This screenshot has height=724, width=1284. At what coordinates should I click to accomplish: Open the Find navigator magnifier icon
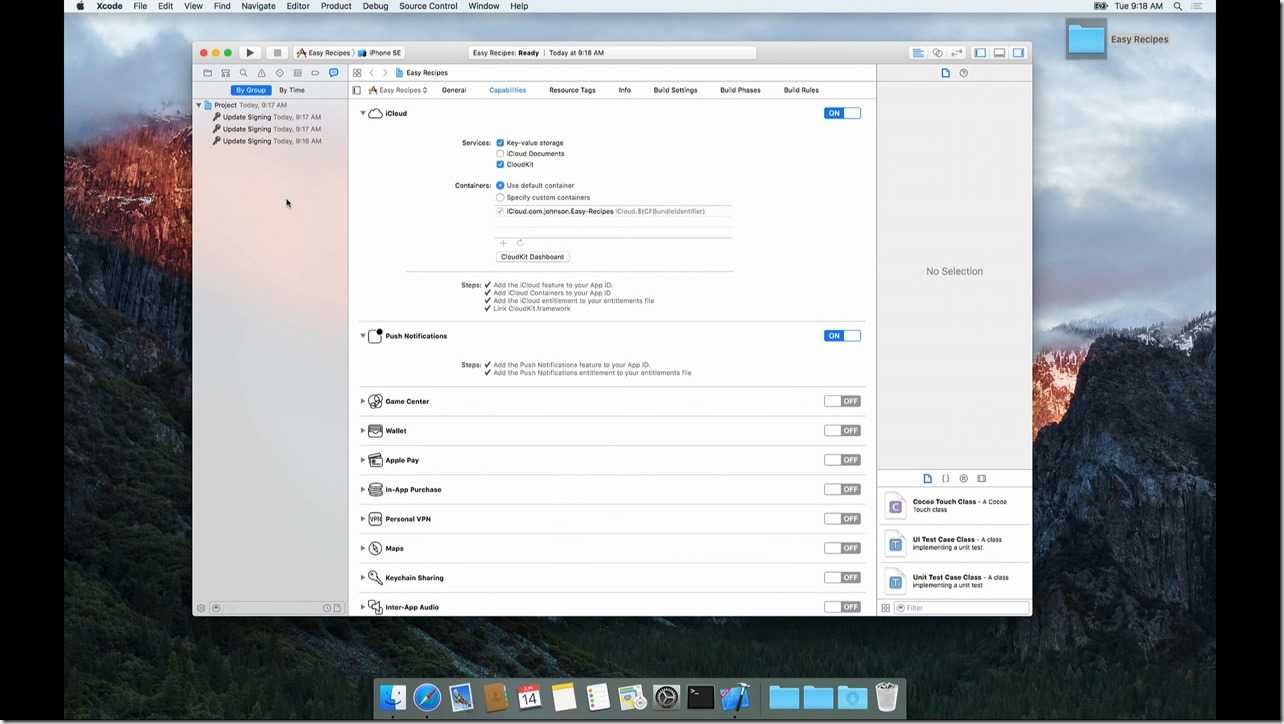click(x=243, y=73)
